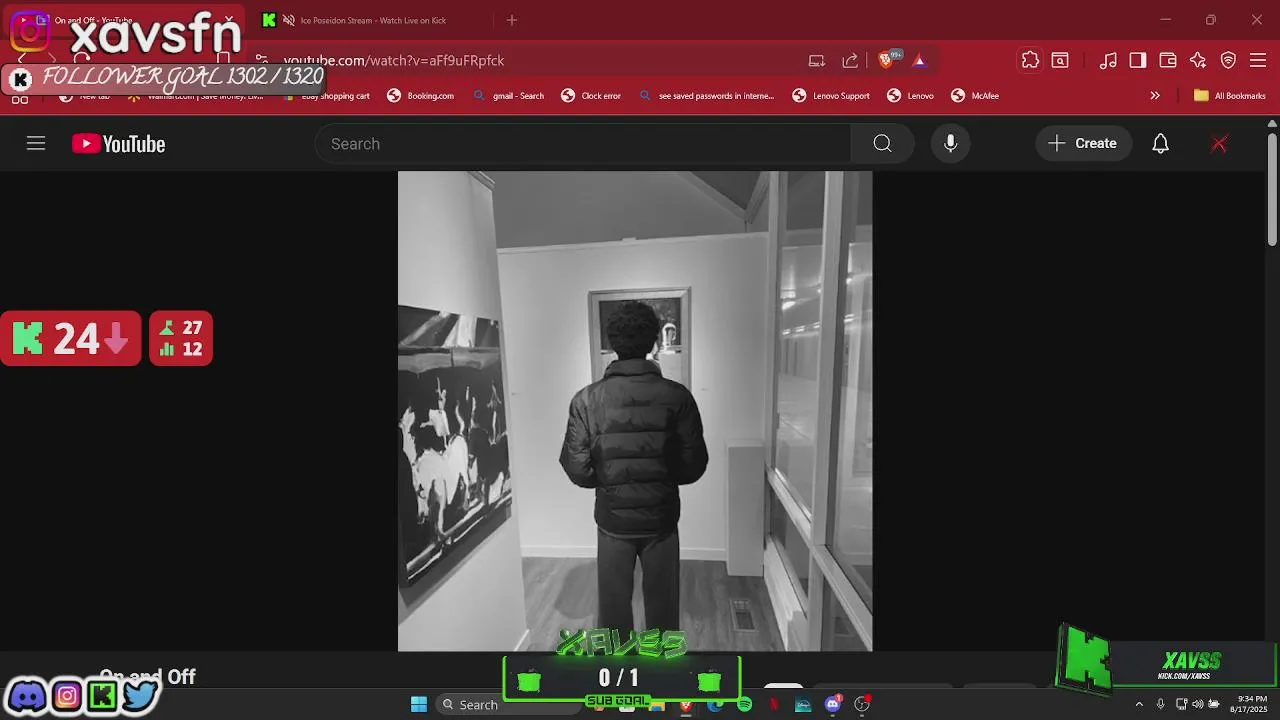The height and width of the screenshot is (720, 1280).
Task: Open a new browser tab
Action: [512, 20]
